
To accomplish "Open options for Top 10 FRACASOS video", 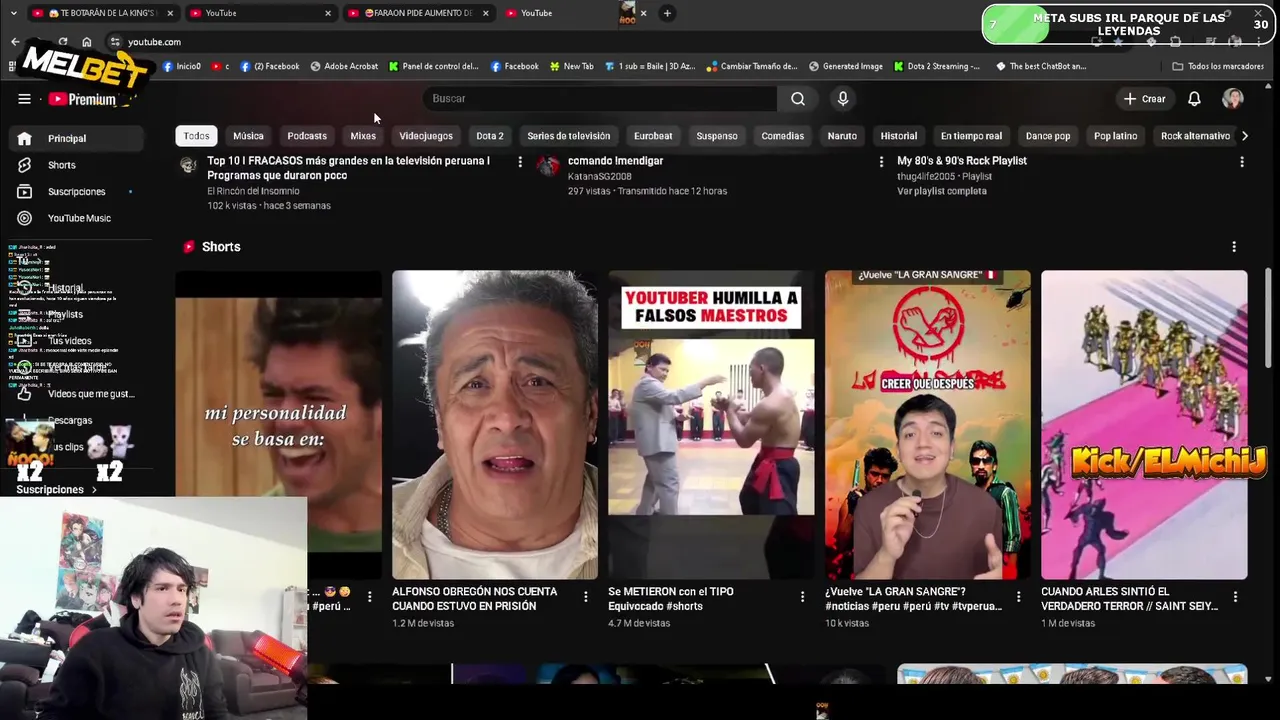I will [520, 162].
